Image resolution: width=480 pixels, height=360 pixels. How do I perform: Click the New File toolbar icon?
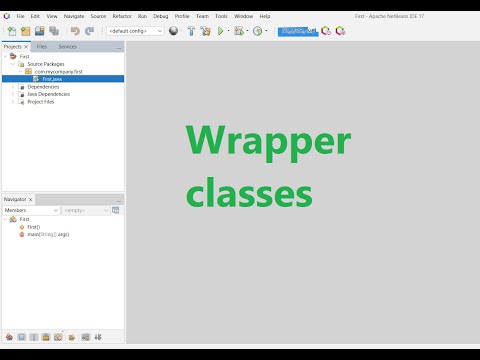pos(12,31)
